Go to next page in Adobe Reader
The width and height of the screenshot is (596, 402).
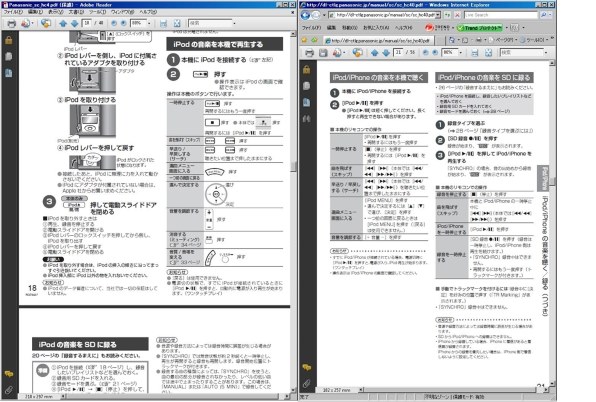pyautogui.click(x=74, y=24)
